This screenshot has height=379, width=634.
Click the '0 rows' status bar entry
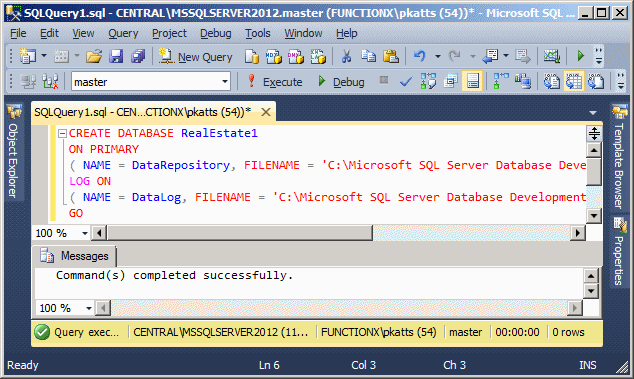pyautogui.click(x=568, y=332)
